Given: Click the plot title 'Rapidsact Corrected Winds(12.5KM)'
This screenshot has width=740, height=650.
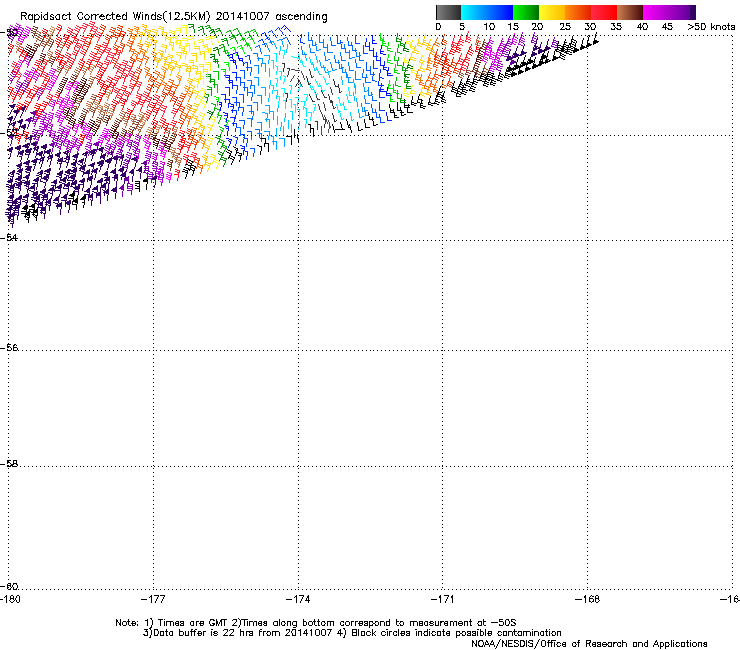Looking at the screenshot, I should (115, 17).
